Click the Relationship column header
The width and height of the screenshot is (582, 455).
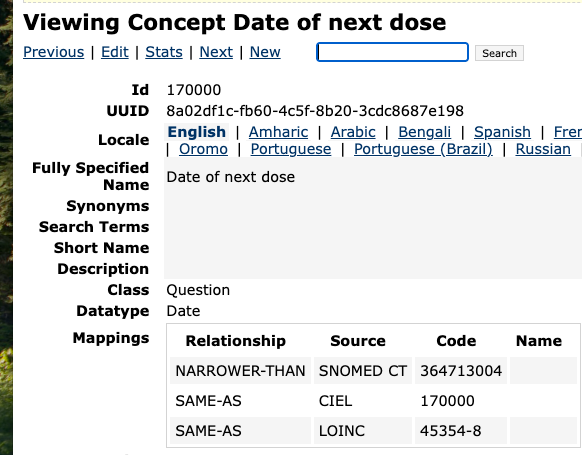click(x=236, y=341)
